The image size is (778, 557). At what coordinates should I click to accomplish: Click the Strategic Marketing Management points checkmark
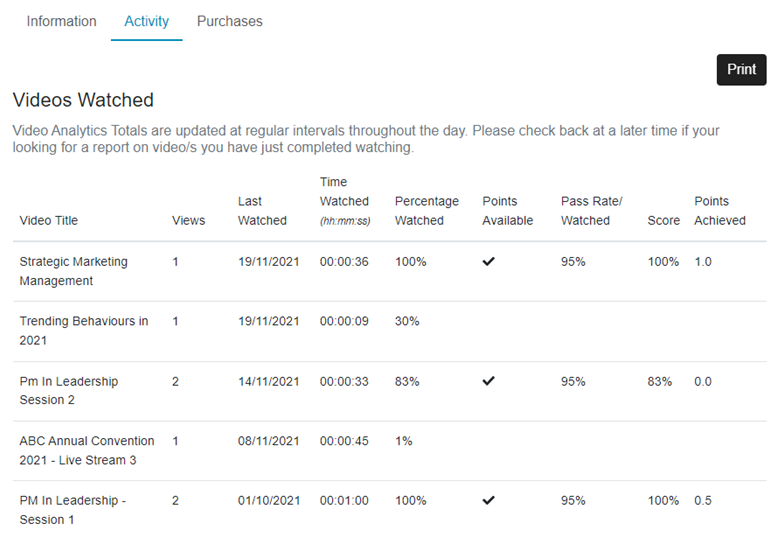489,262
